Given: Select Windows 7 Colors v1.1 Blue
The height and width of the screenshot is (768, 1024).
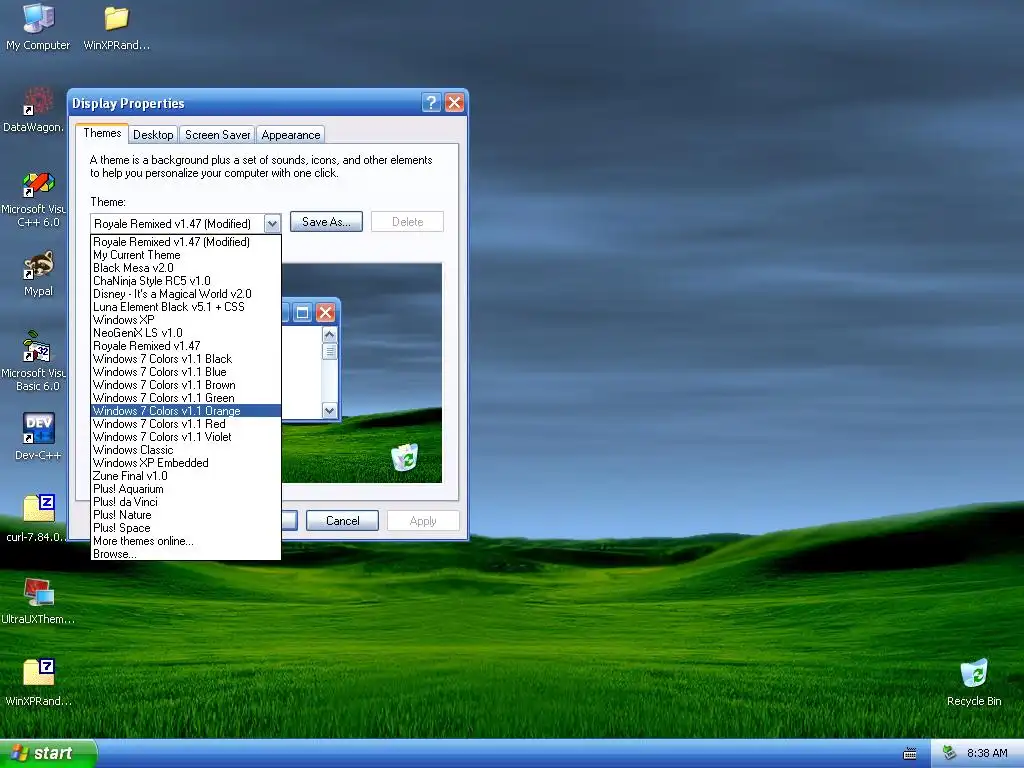Looking at the screenshot, I should [185, 372].
